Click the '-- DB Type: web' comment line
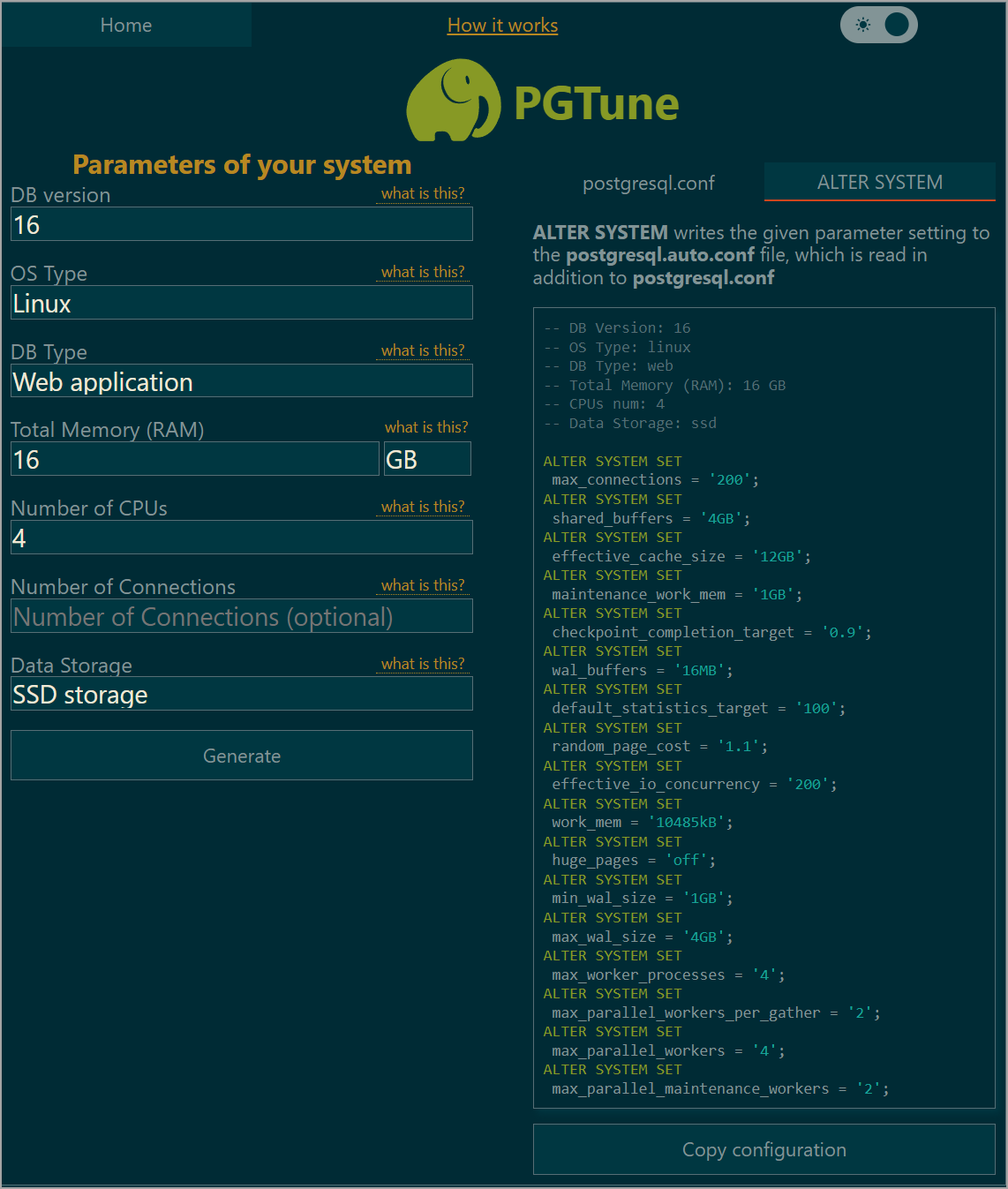1008x1189 pixels. 608,365
